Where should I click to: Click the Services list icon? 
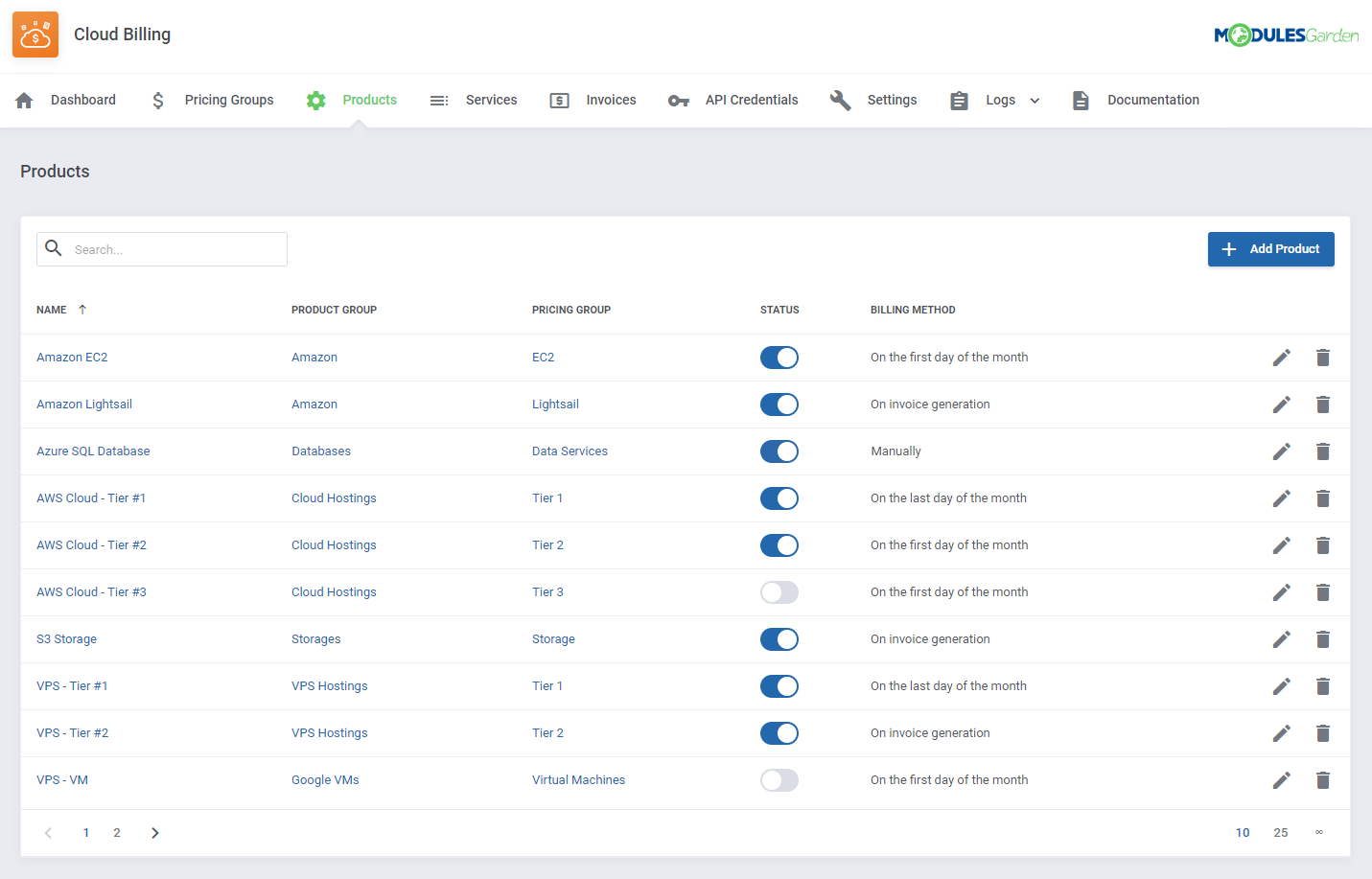point(439,100)
